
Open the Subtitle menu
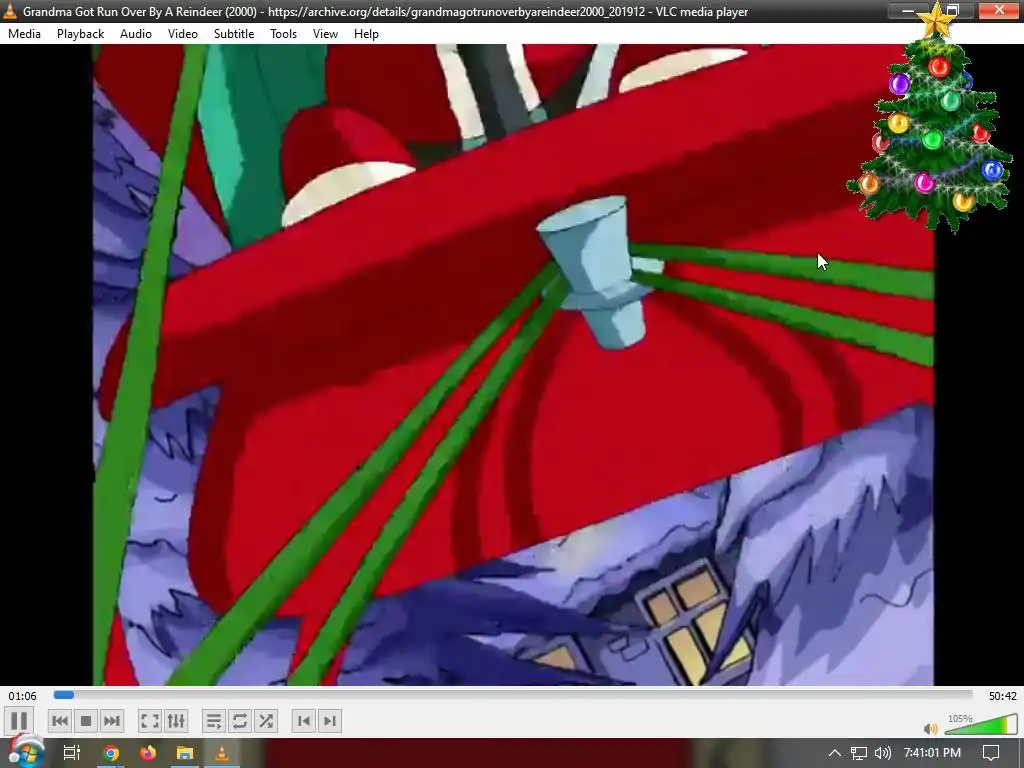(234, 34)
